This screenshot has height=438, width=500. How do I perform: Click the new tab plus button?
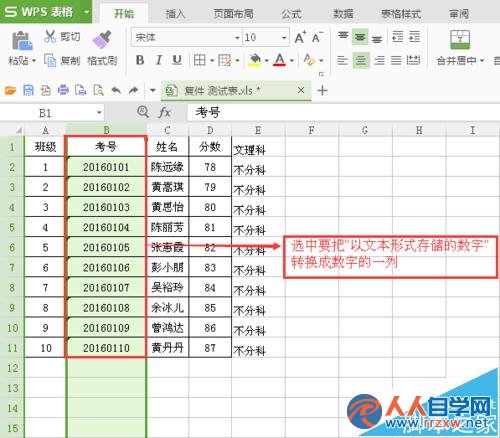[322, 90]
